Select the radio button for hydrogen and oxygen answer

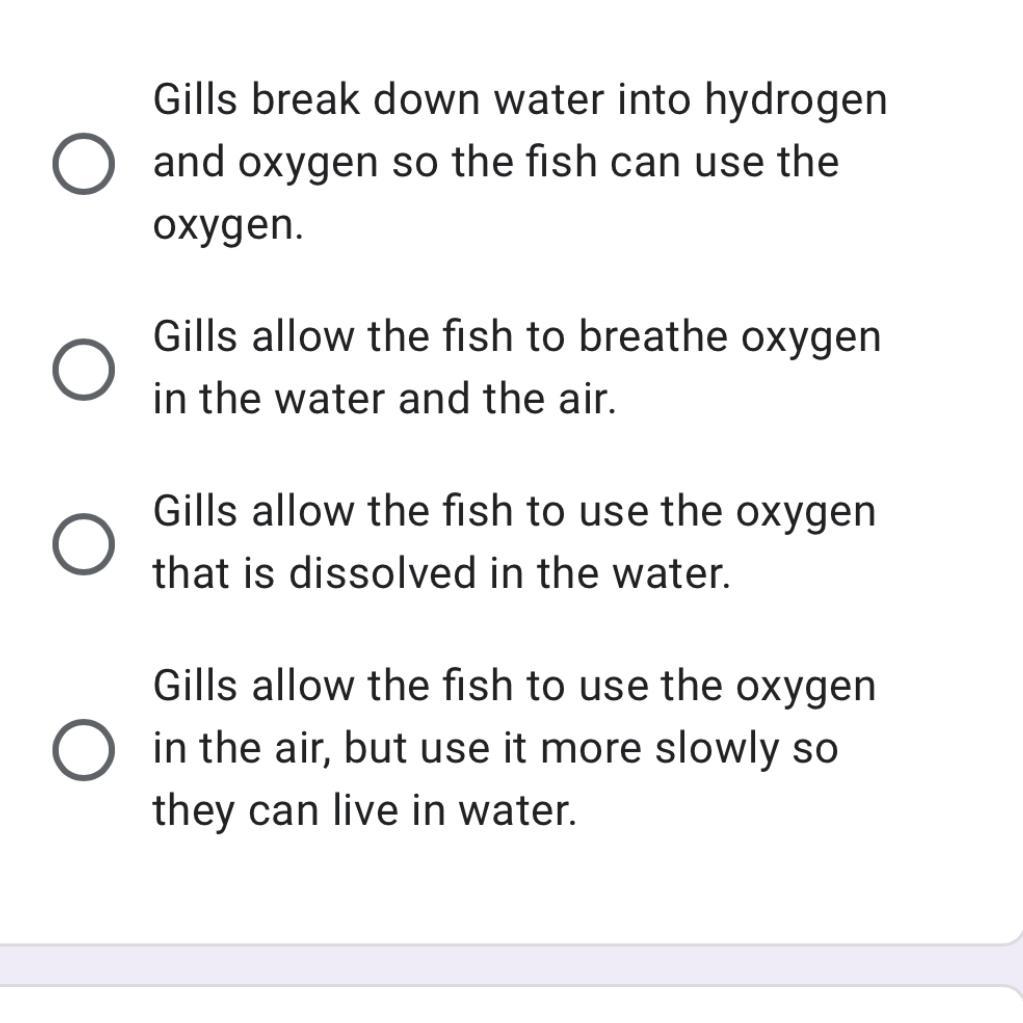[82, 163]
